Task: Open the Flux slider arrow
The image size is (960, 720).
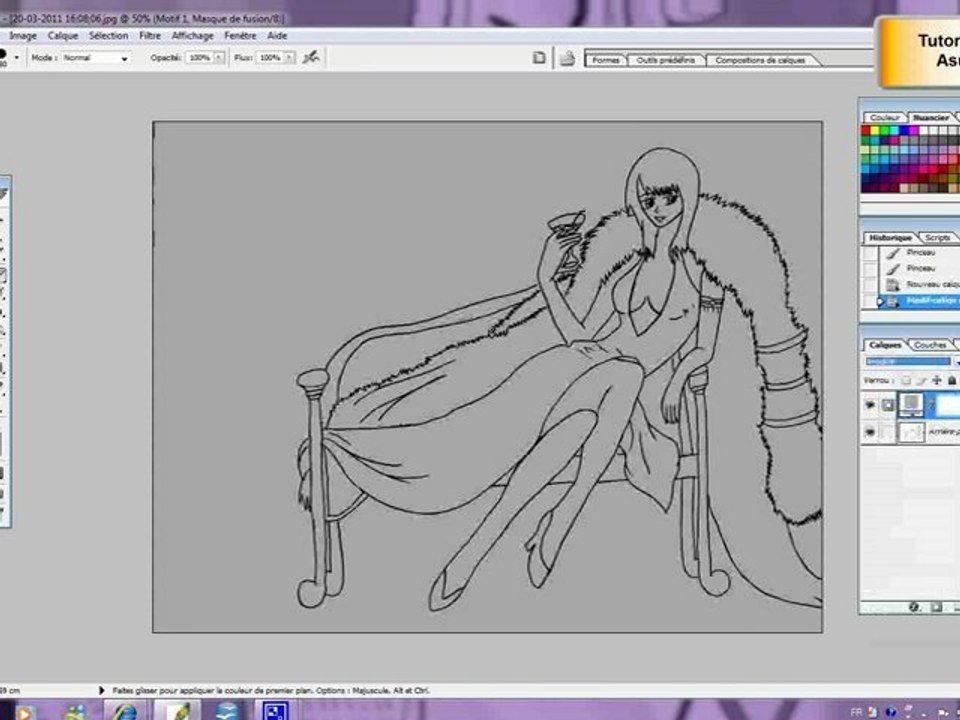Action: (x=289, y=58)
